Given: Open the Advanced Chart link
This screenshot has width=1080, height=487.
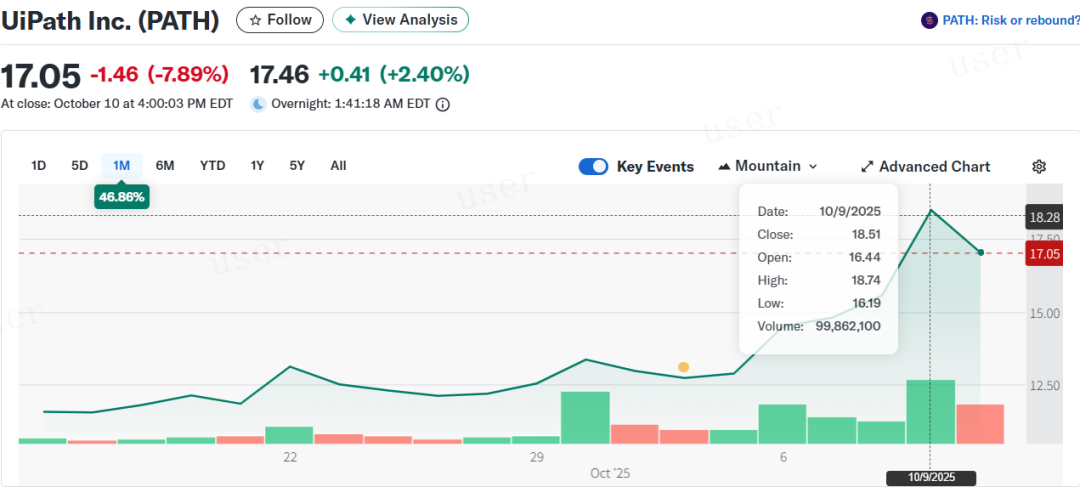Looking at the screenshot, I should 934,167.
